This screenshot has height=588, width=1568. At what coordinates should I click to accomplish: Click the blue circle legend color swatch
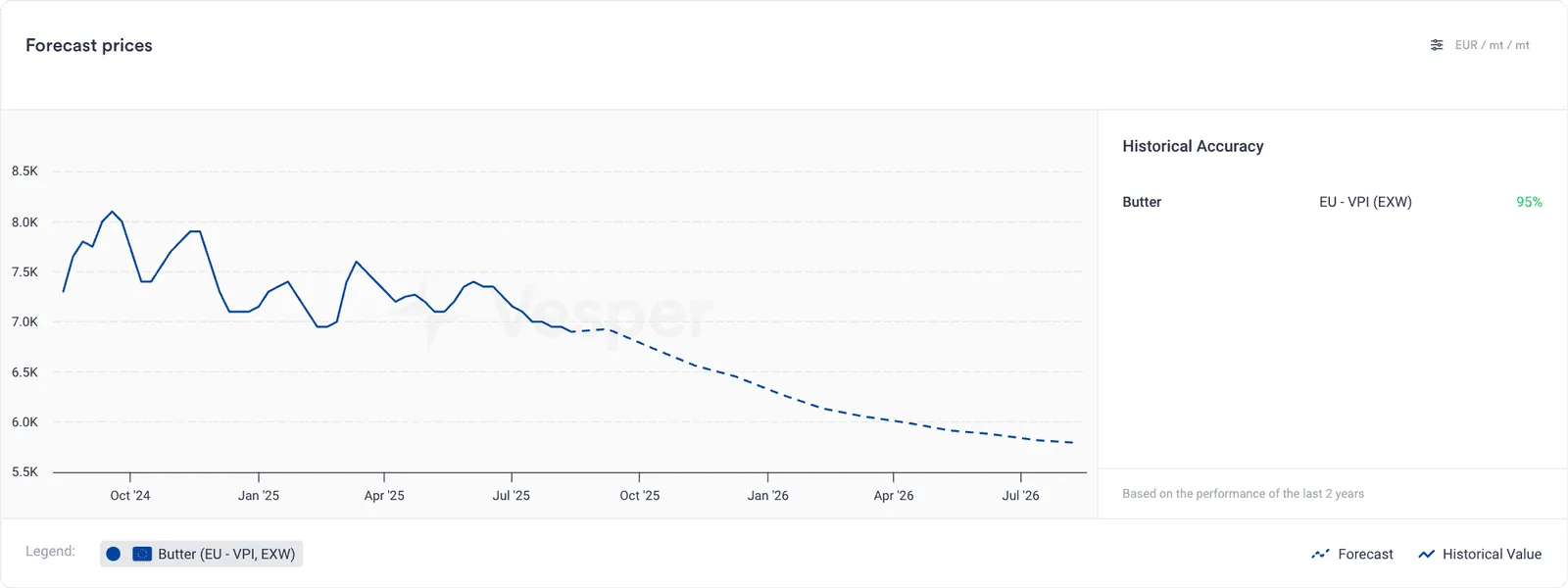coord(114,554)
